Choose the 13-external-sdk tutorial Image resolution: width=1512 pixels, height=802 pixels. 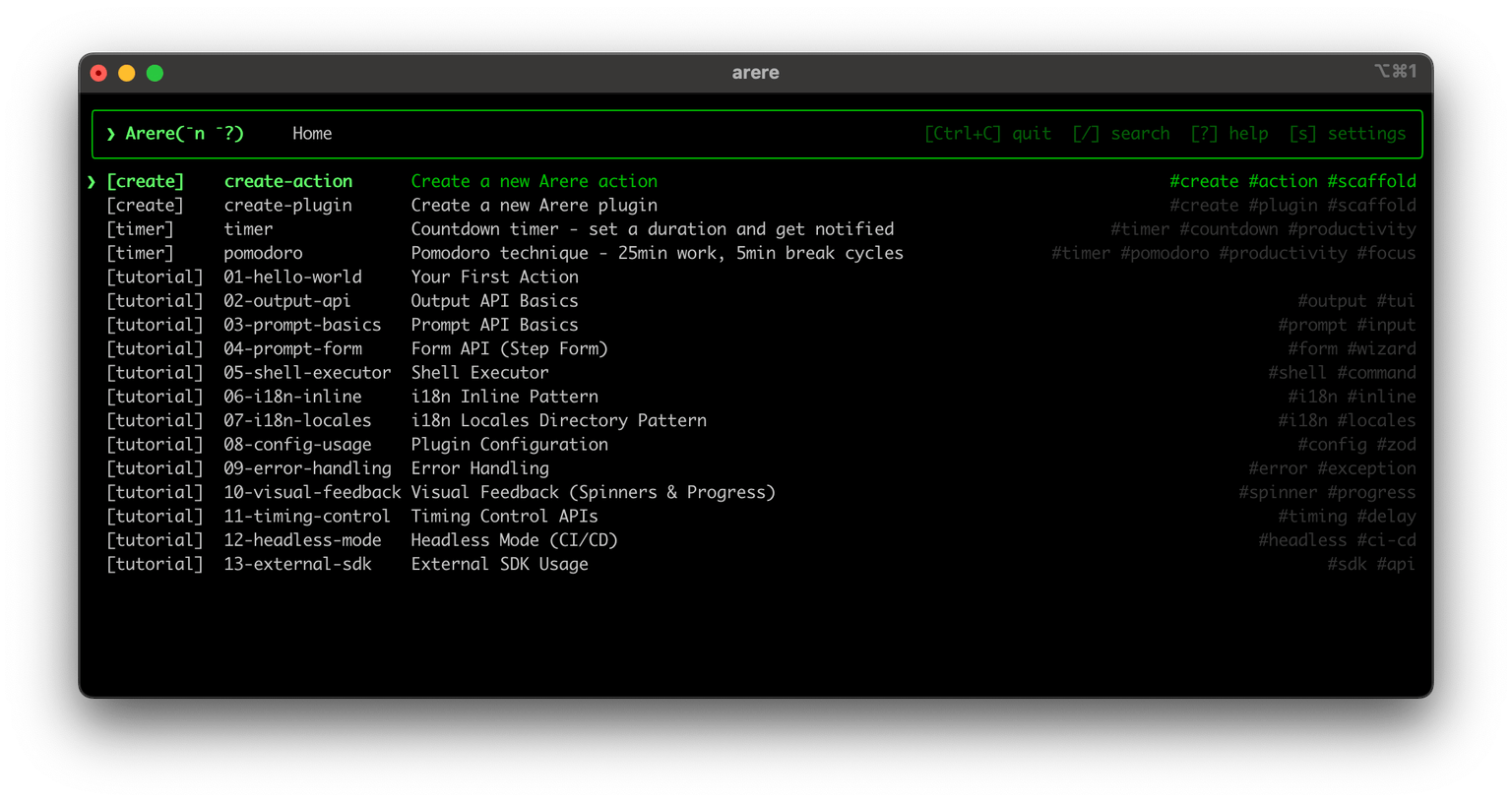tap(297, 564)
